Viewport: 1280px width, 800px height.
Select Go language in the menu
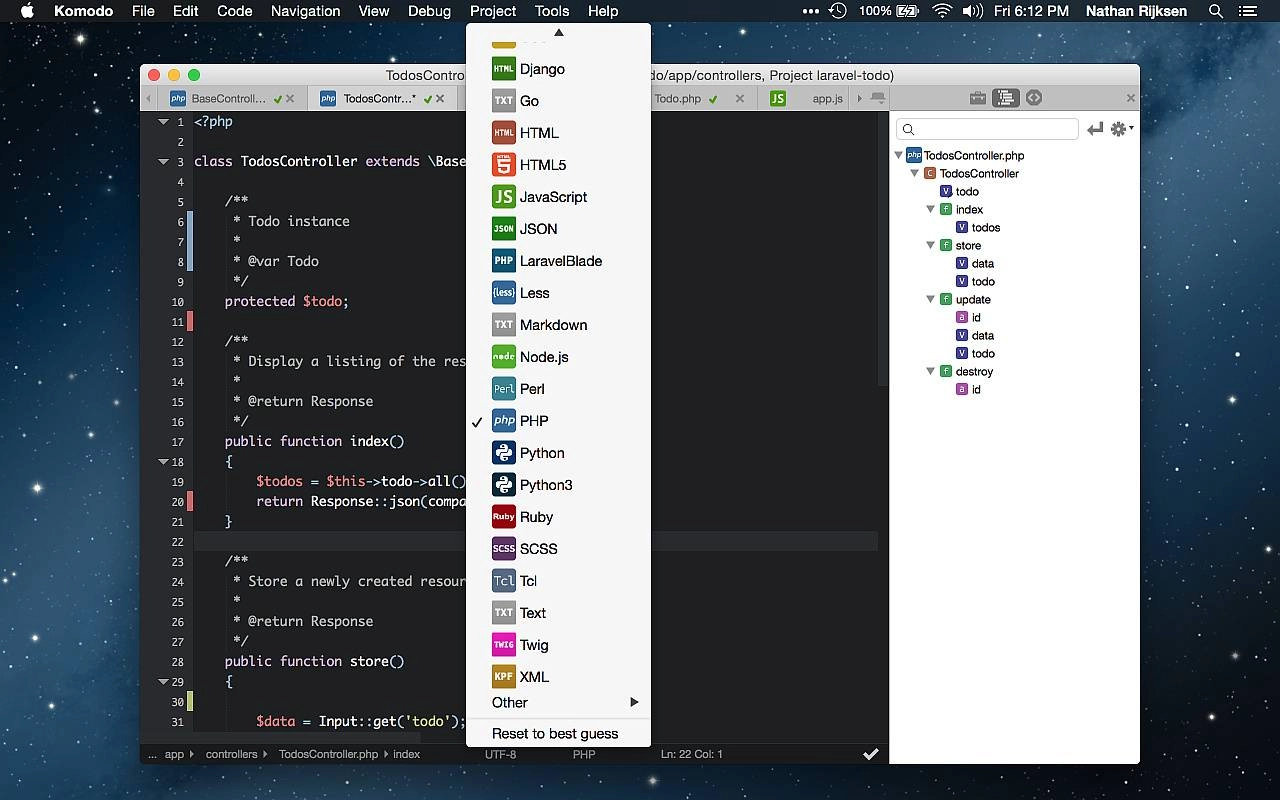point(558,101)
